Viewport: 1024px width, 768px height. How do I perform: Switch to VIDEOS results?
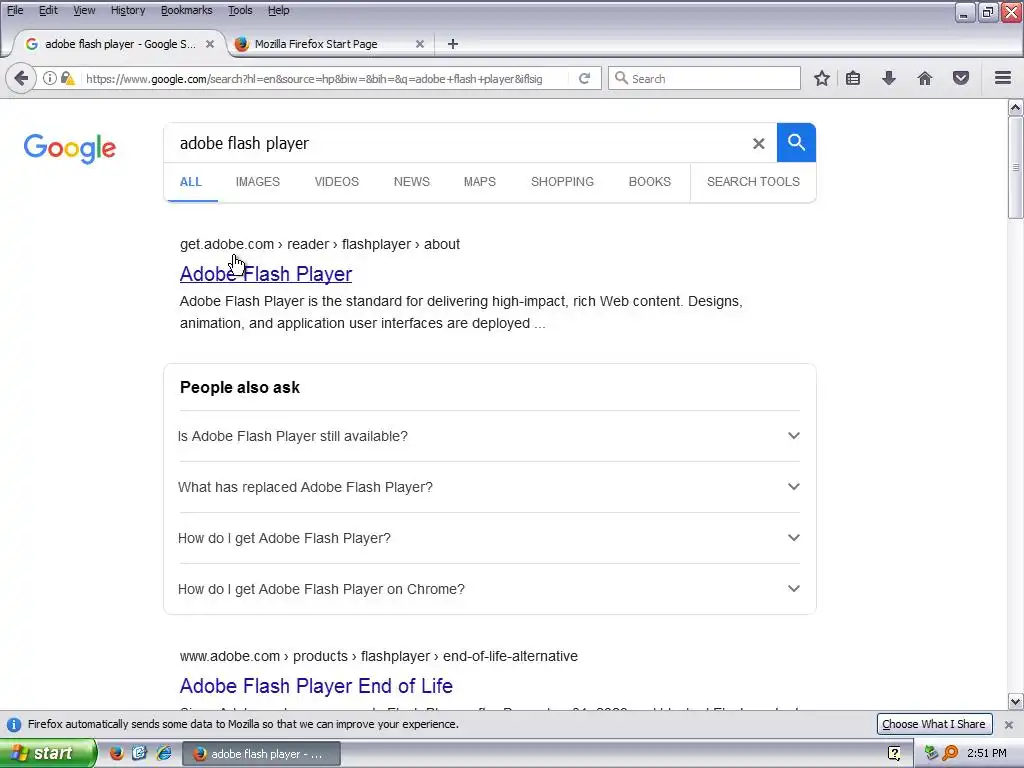(336, 182)
